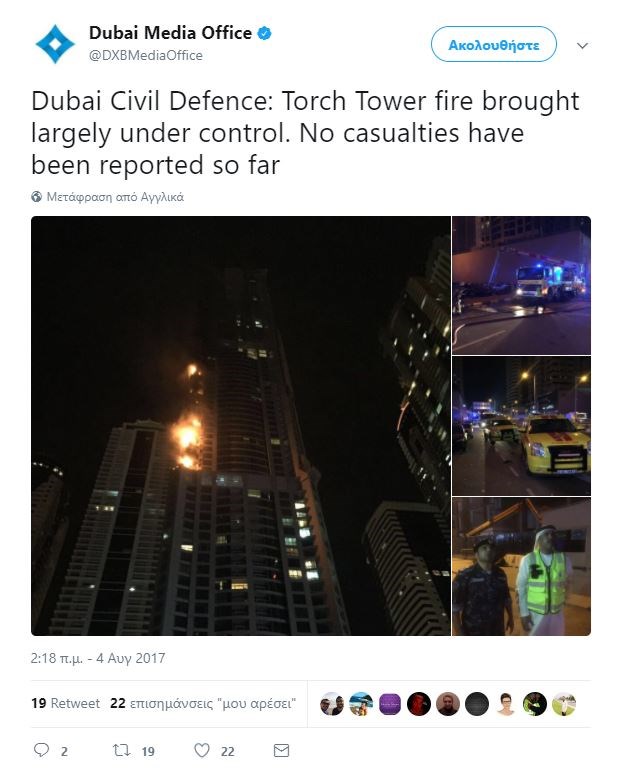The width and height of the screenshot is (630, 768).
Task: Send via direct message envelope icon
Action: pyautogui.click(x=281, y=750)
